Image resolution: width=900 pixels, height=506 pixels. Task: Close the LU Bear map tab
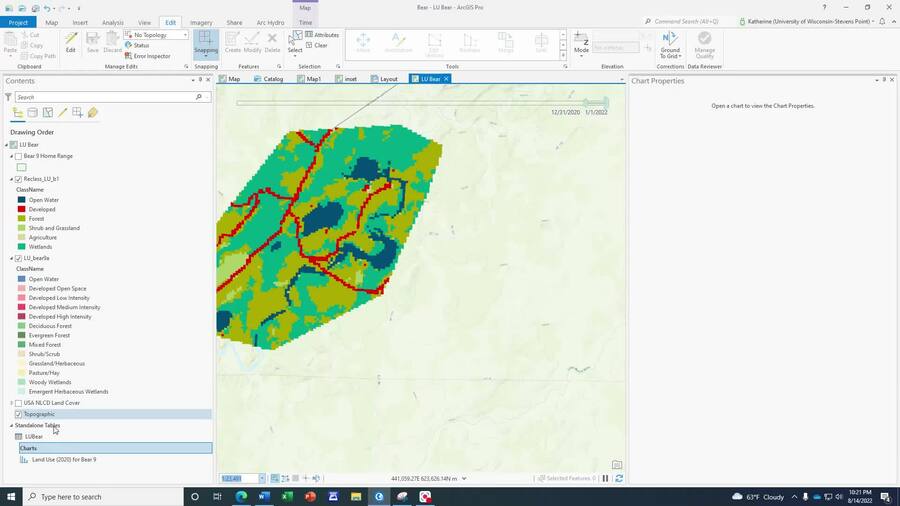point(446,79)
